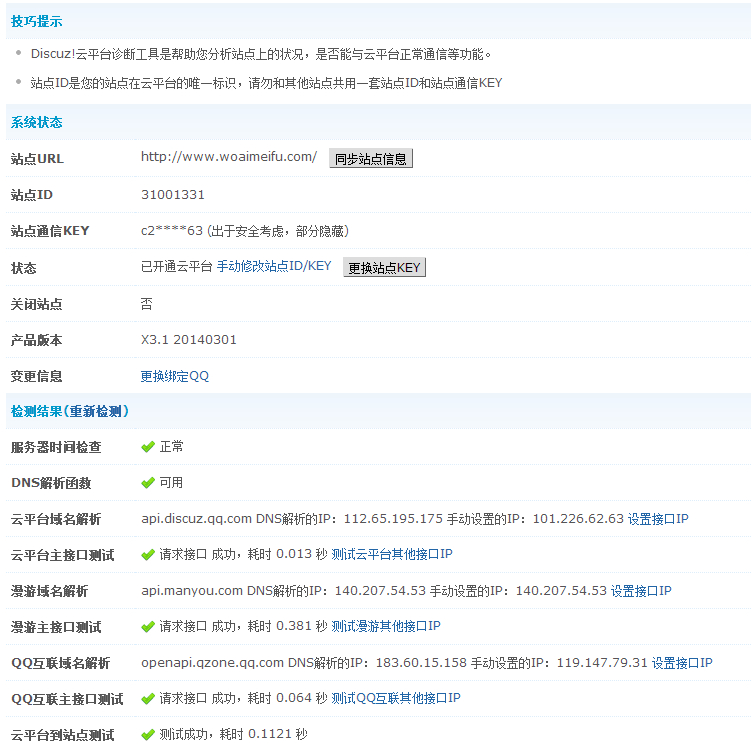This screenshot has height=747, width=751.
Task: Click the DNS解析函数 row label
Action: [x=51, y=484]
